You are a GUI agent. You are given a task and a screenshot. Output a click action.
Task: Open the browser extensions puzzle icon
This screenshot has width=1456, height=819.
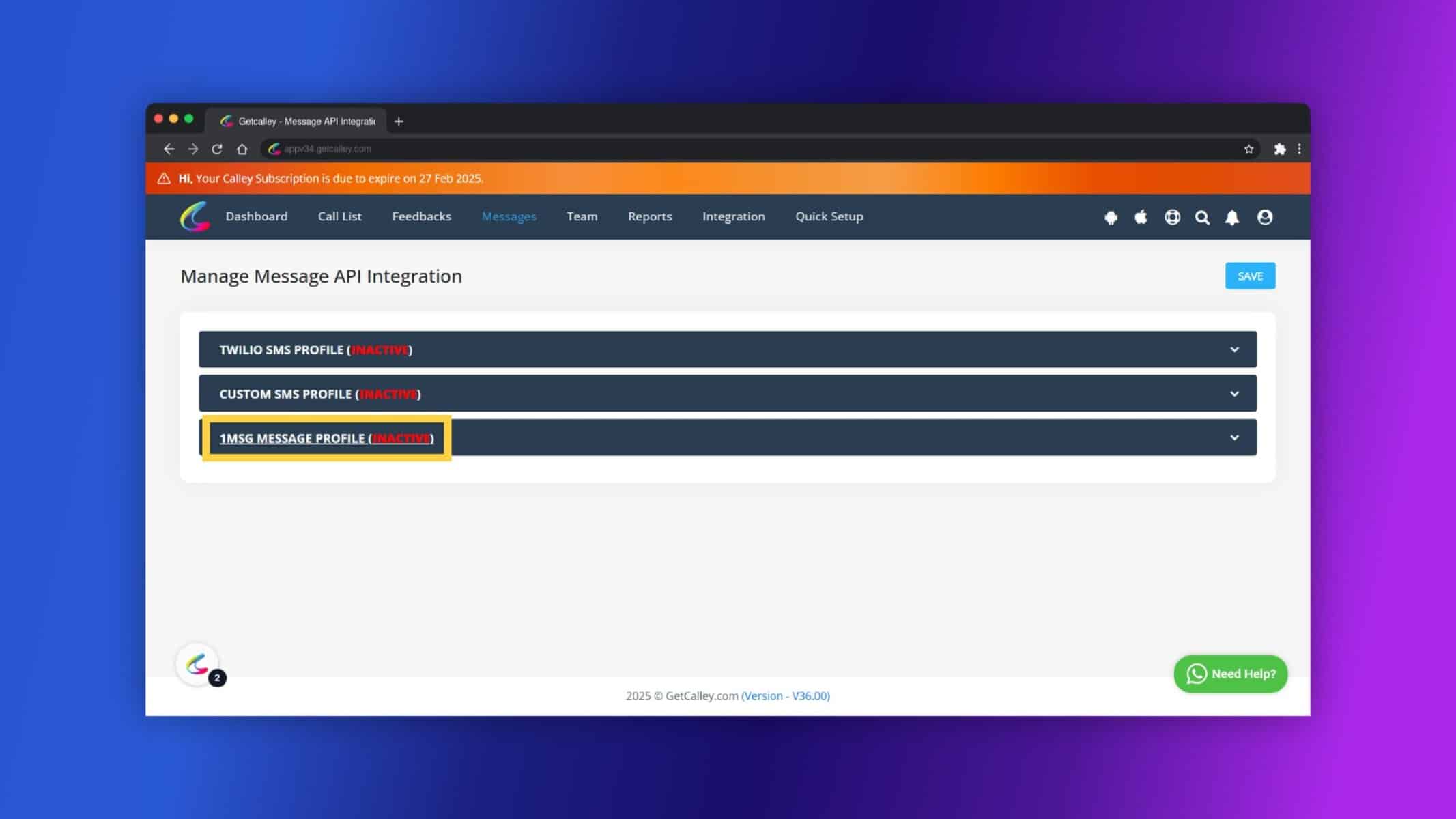click(1280, 149)
